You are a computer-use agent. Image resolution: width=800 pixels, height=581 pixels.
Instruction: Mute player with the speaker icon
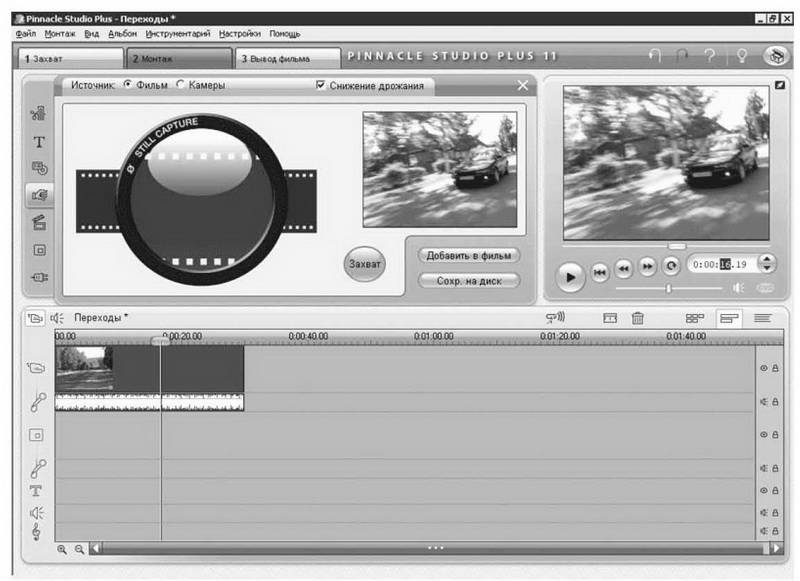pyautogui.click(x=738, y=288)
